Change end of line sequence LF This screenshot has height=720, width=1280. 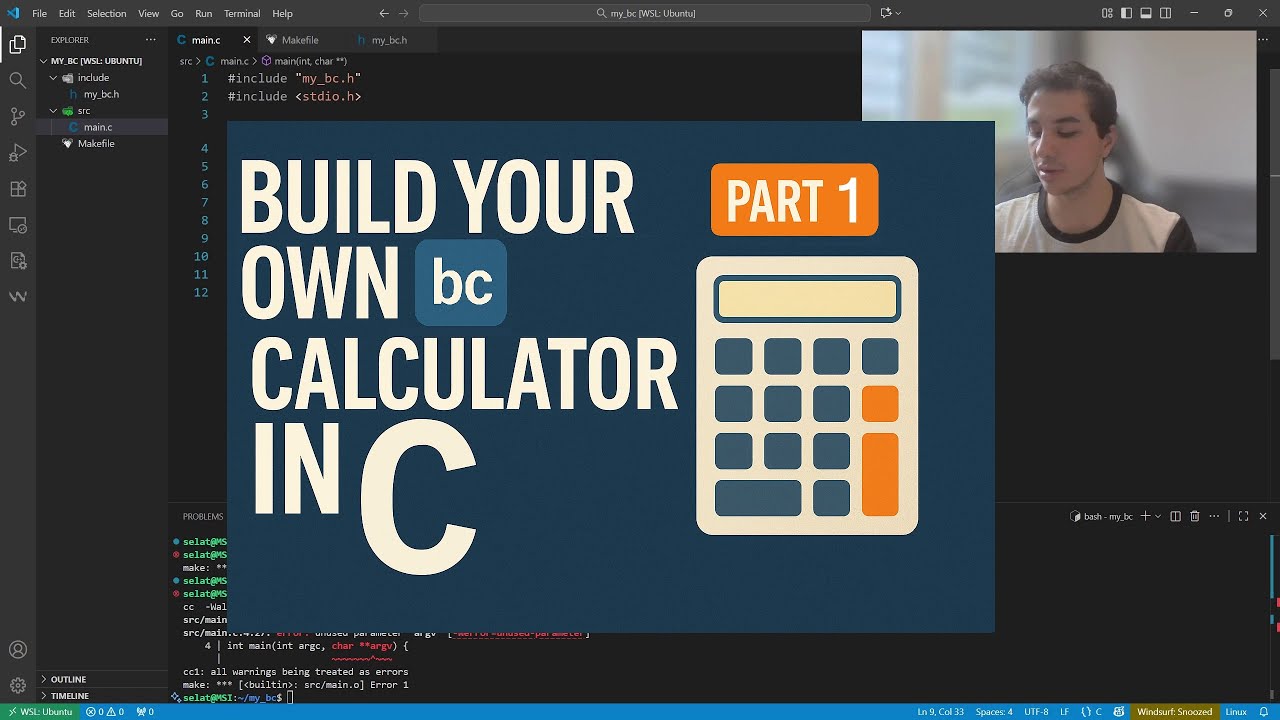coord(1065,712)
